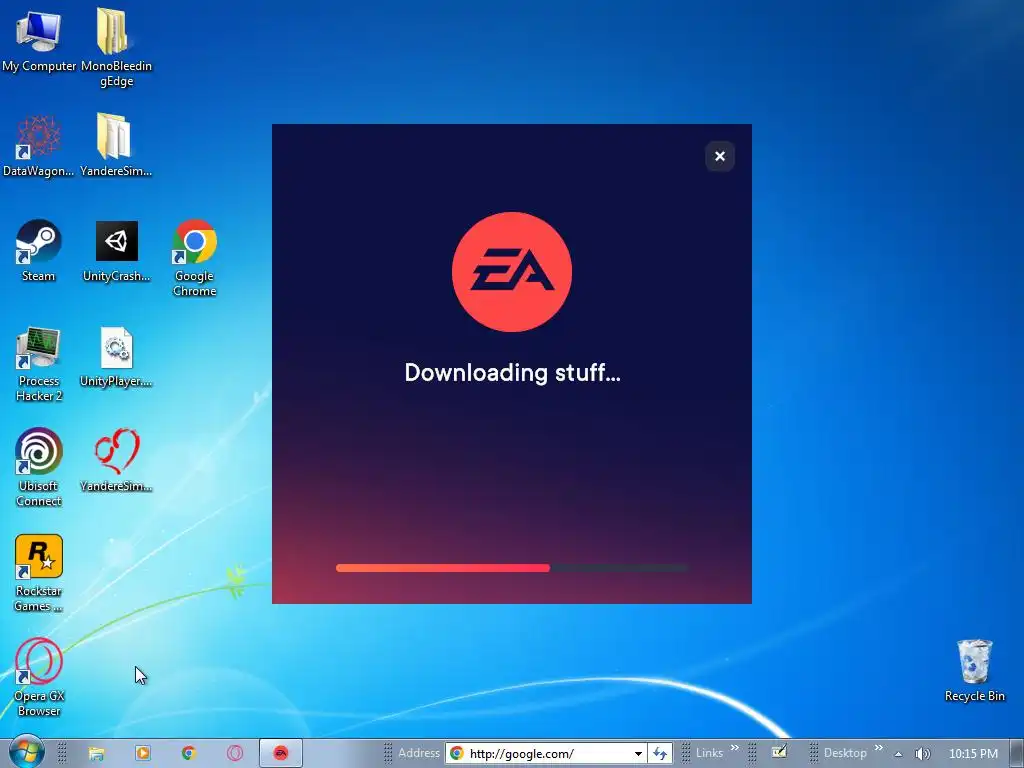Screen dimensions: 1024x768
Task: Launch Steam from the desktop
Action: coord(39,250)
